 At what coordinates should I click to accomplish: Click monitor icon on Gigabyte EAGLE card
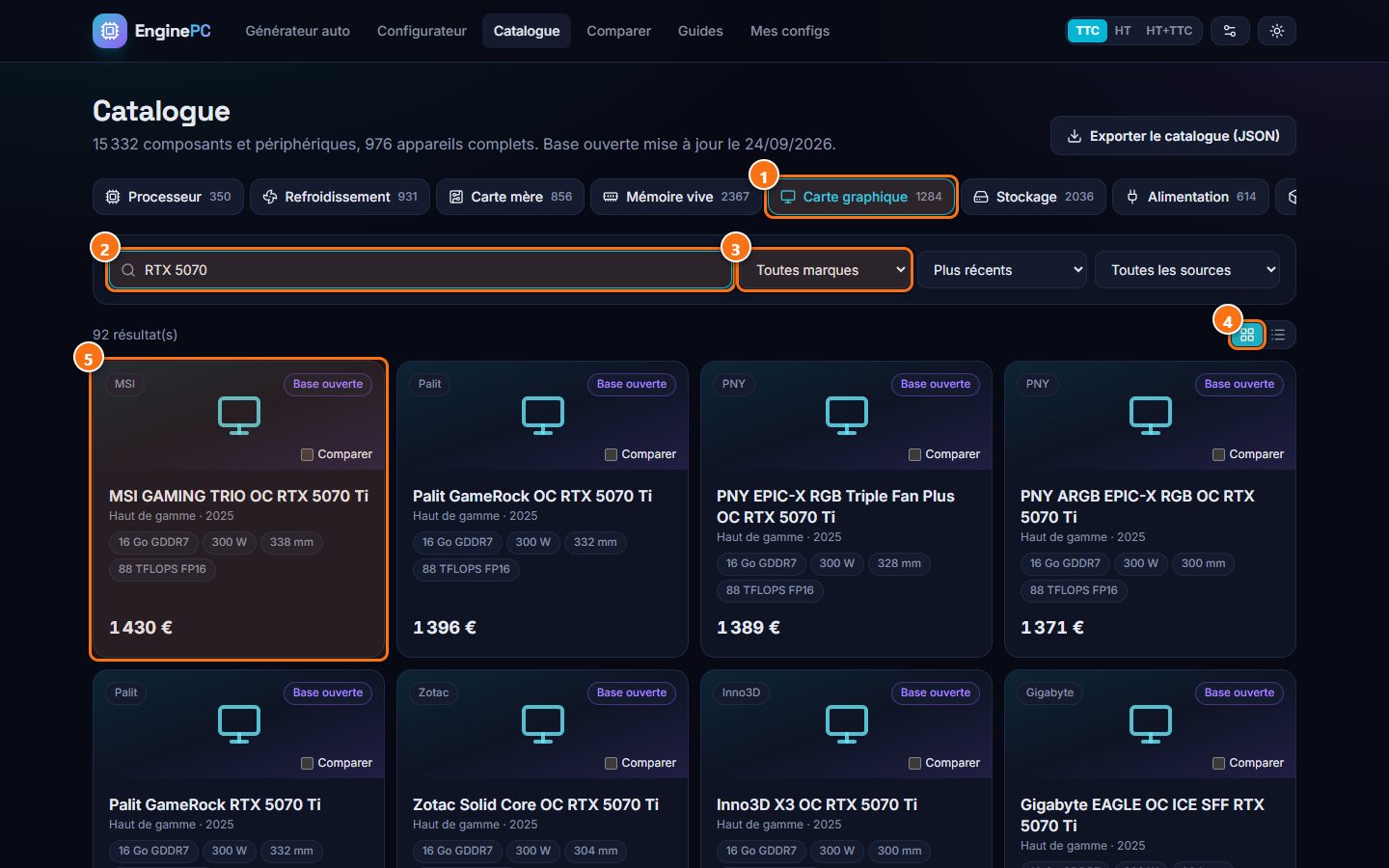pyautogui.click(x=1151, y=724)
